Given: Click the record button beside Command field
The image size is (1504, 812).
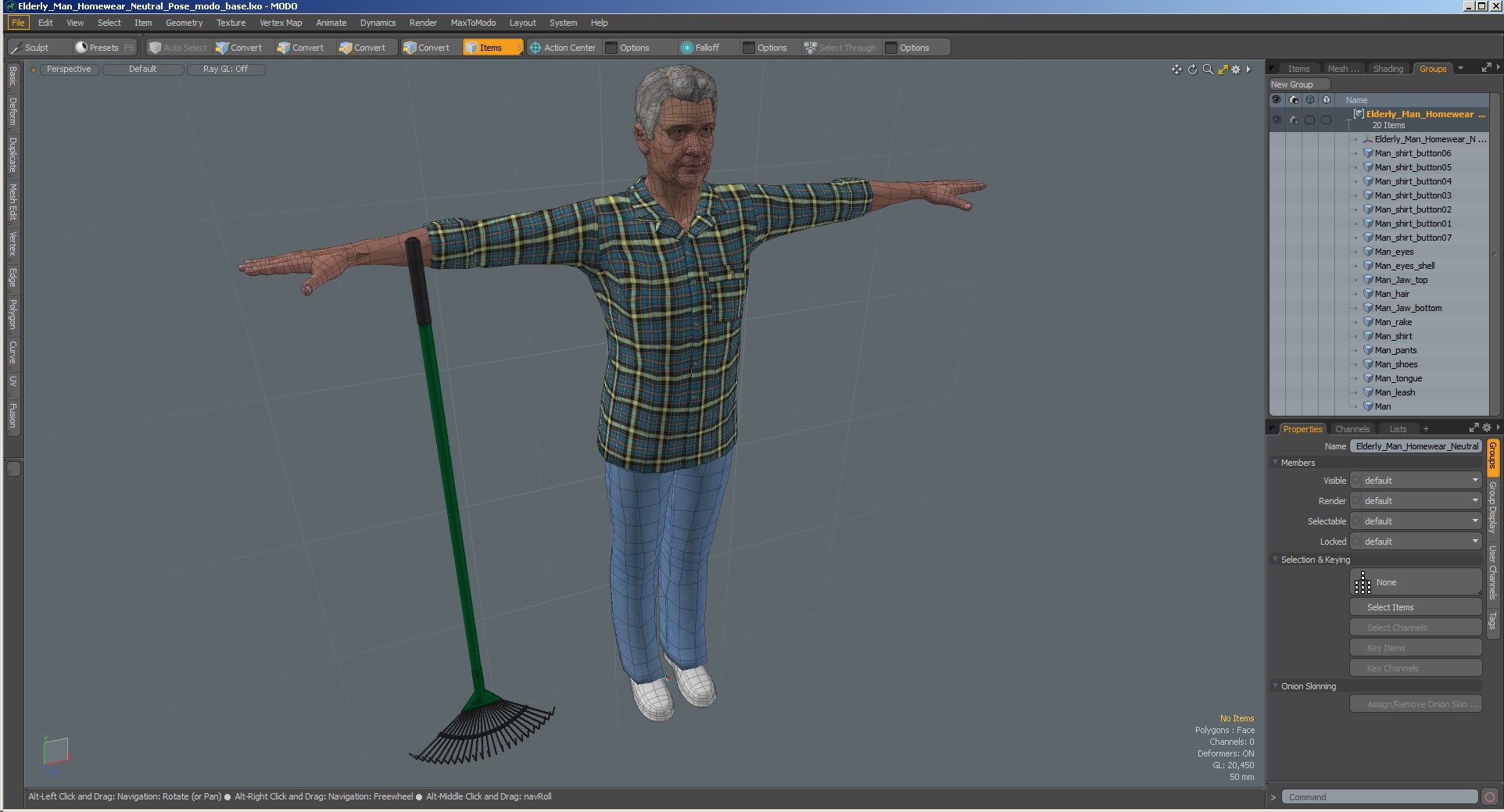Looking at the screenshot, I should coord(1490,797).
